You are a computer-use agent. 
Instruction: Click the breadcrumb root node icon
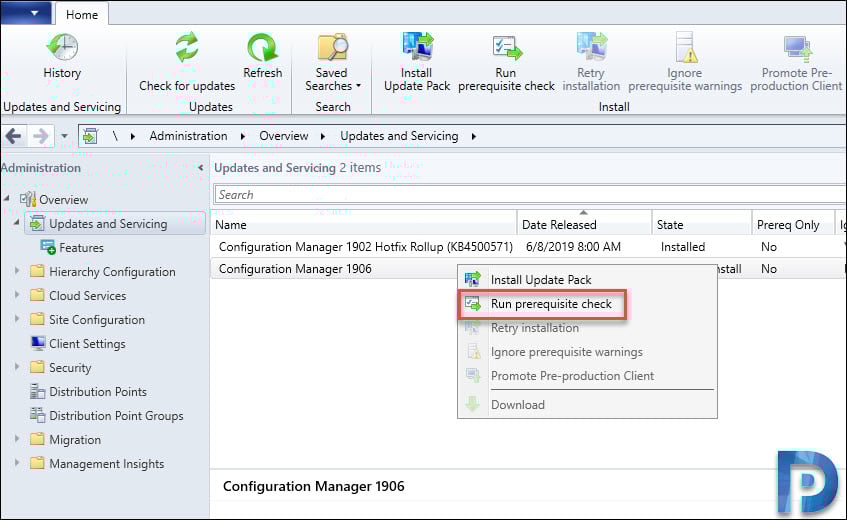90,136
